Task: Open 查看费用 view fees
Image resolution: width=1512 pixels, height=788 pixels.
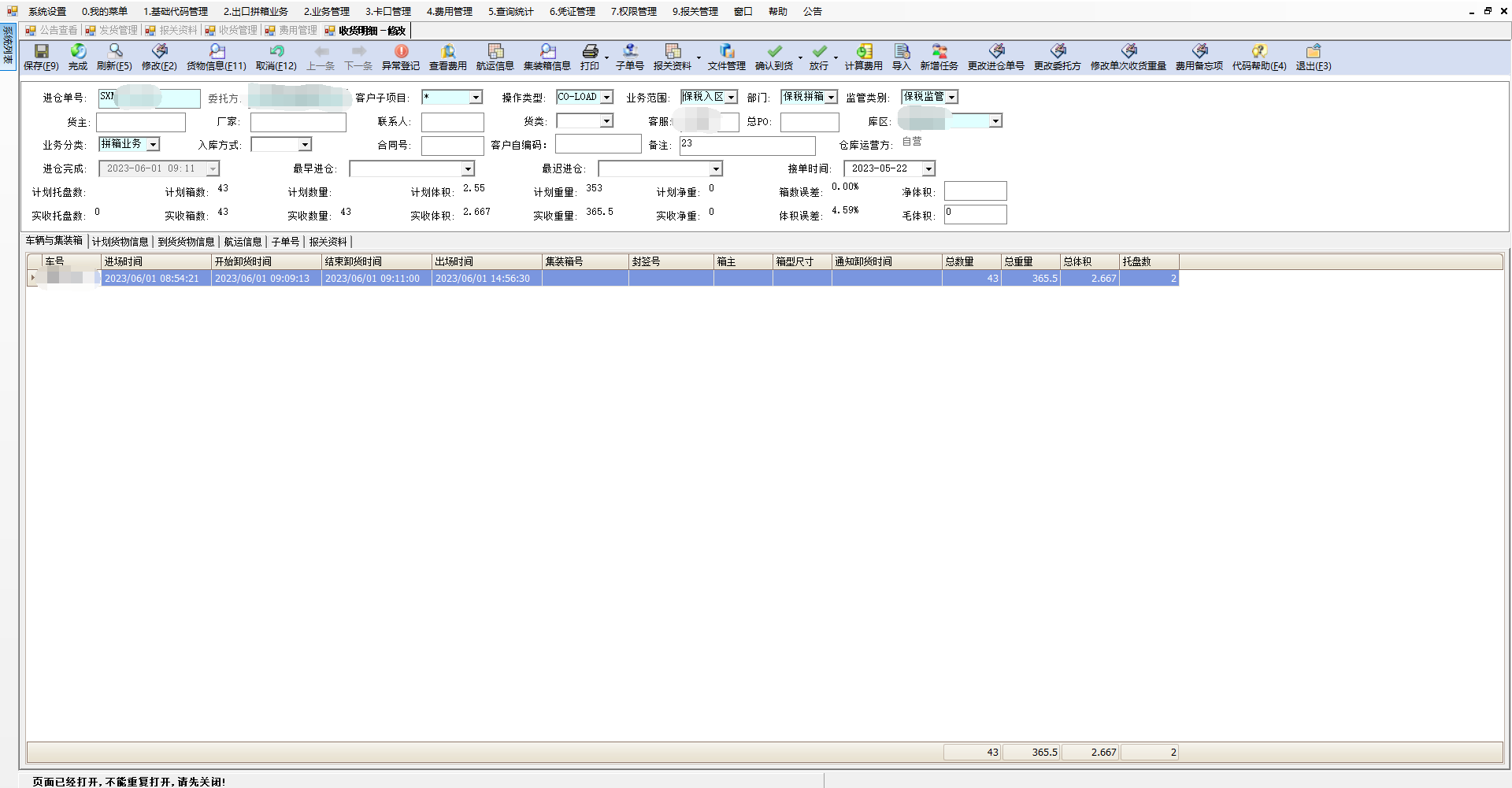Action: (x=448, y=57)
